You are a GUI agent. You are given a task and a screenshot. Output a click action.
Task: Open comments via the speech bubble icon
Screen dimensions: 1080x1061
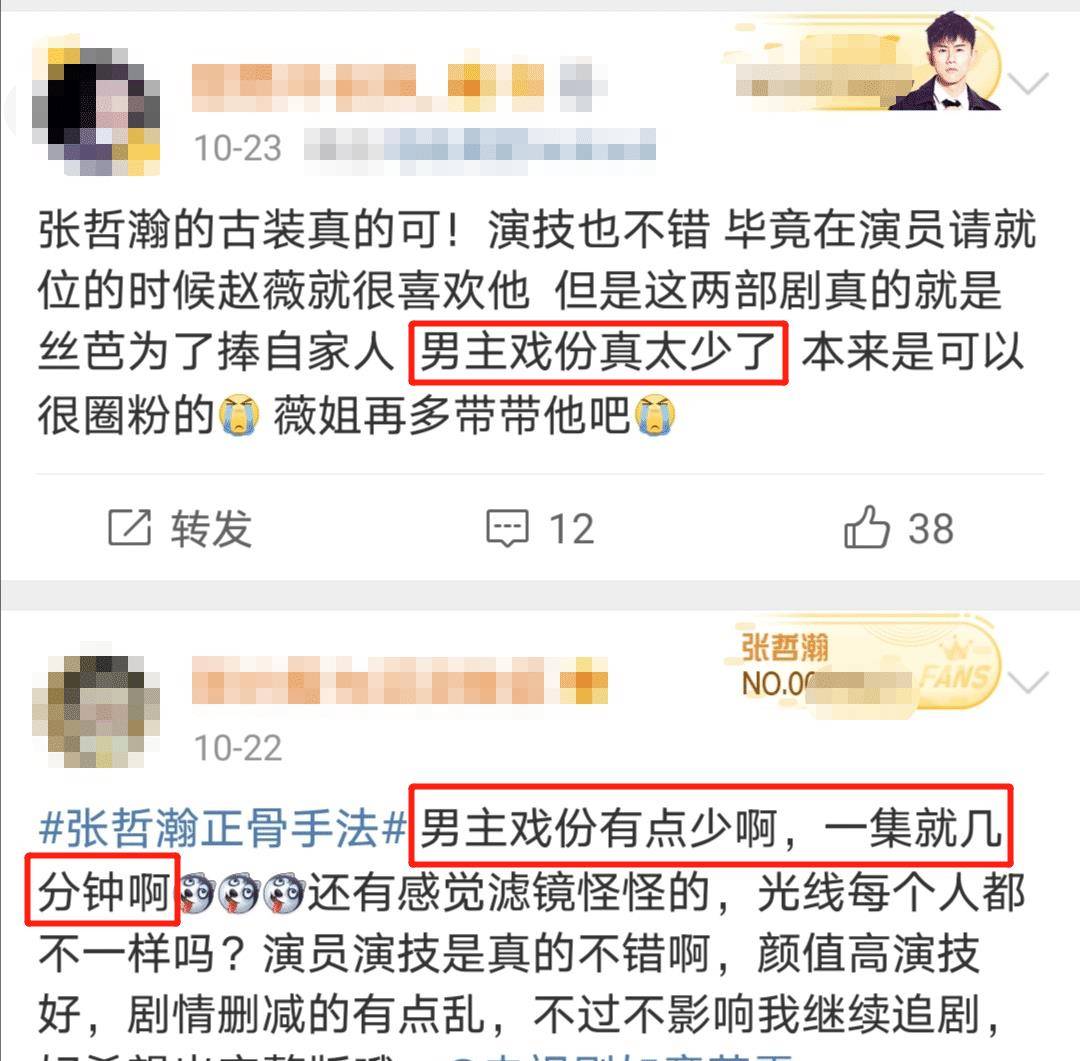[x=508, y=528]
